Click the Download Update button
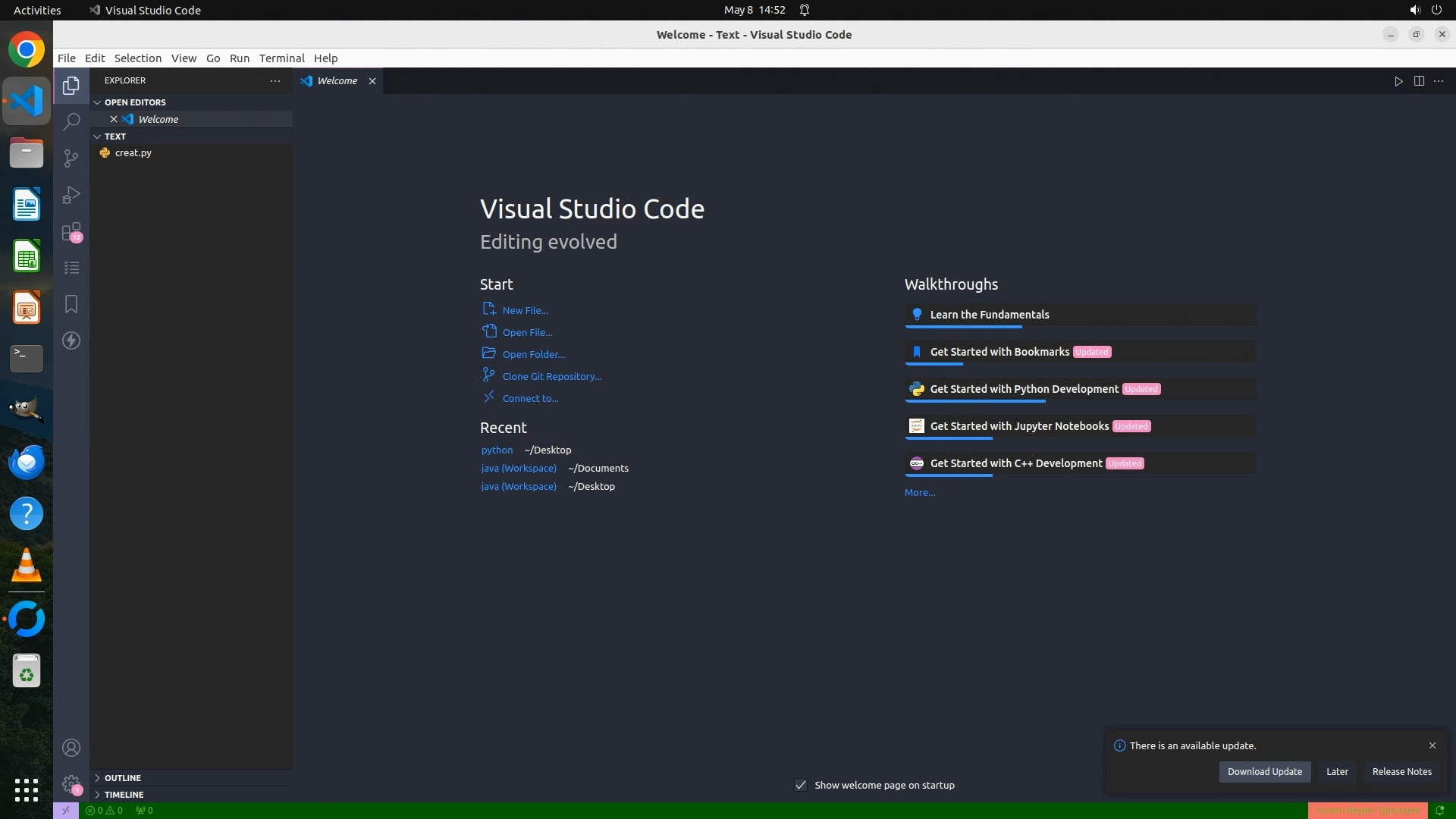 pyautogui.click(x=1264, y=771)
